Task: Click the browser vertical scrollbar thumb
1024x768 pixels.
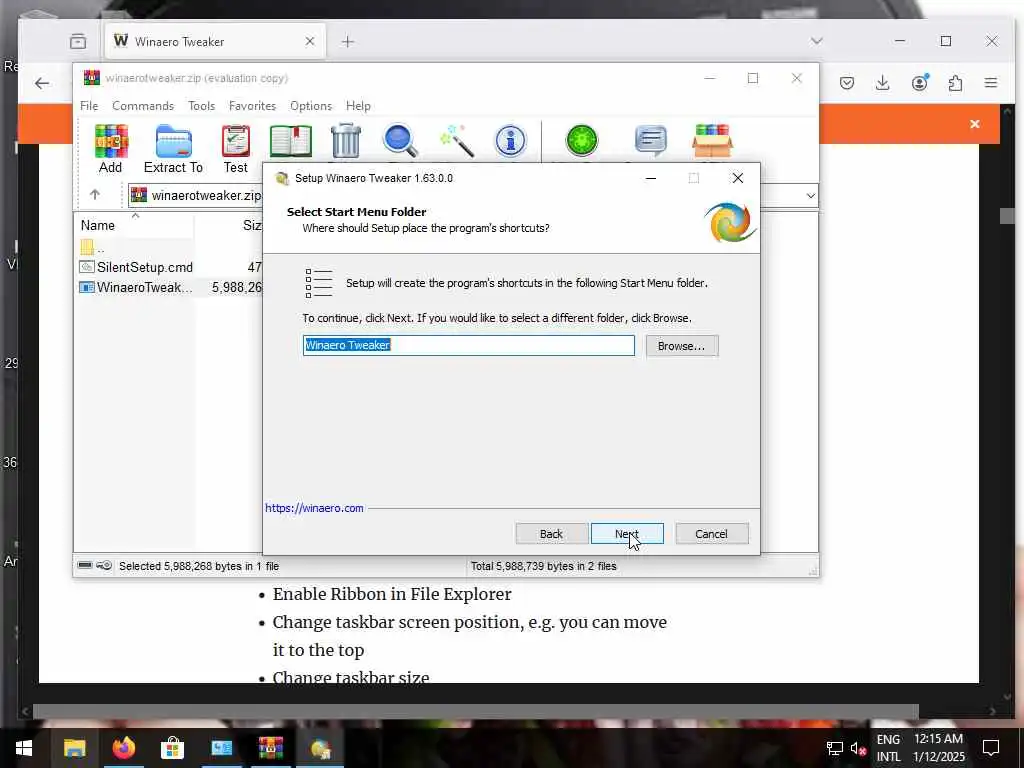Action: [x=1007, y=216]
